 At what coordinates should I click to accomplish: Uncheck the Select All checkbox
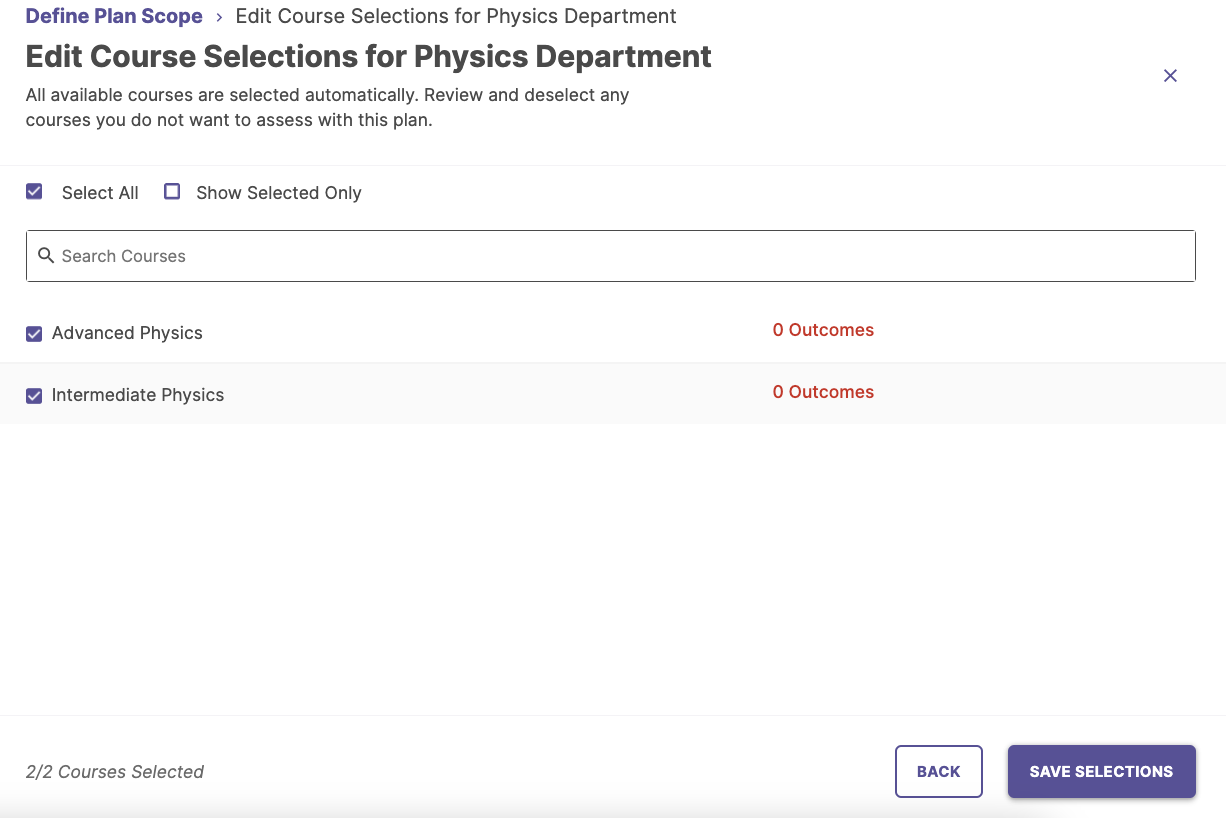coord(34,191)
